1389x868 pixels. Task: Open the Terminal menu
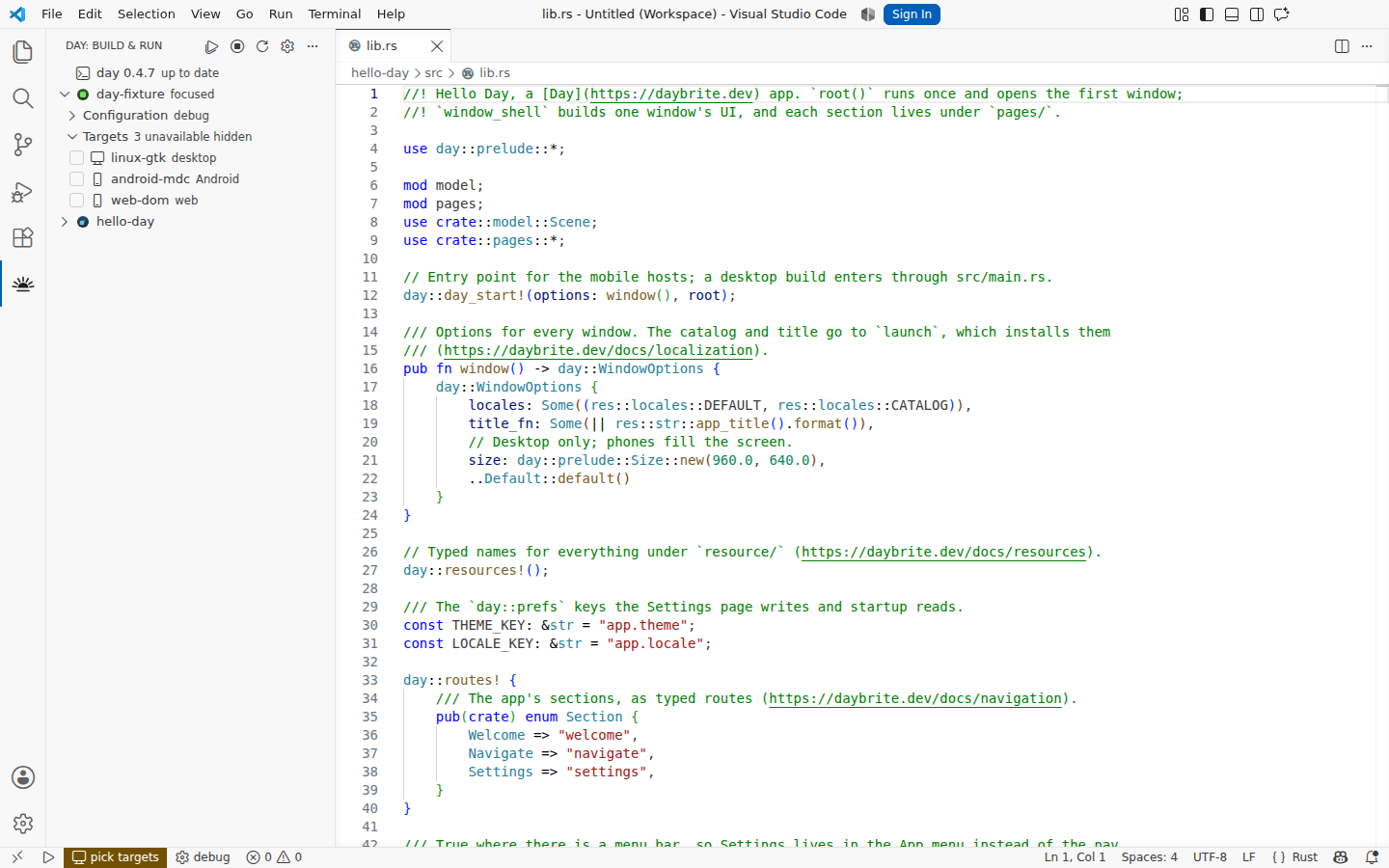(x=335, y=14)
